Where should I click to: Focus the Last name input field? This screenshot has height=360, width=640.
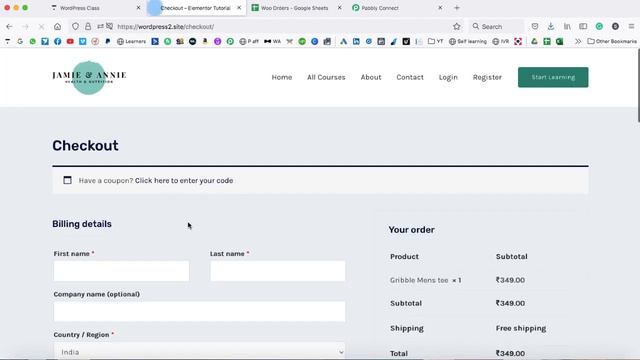(278, 271)
